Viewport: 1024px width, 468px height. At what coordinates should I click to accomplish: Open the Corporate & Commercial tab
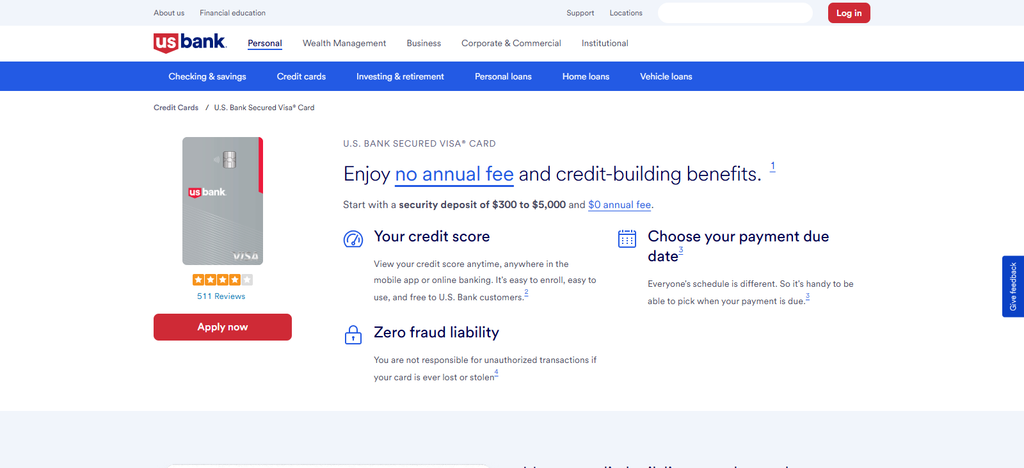click(511, 43)
